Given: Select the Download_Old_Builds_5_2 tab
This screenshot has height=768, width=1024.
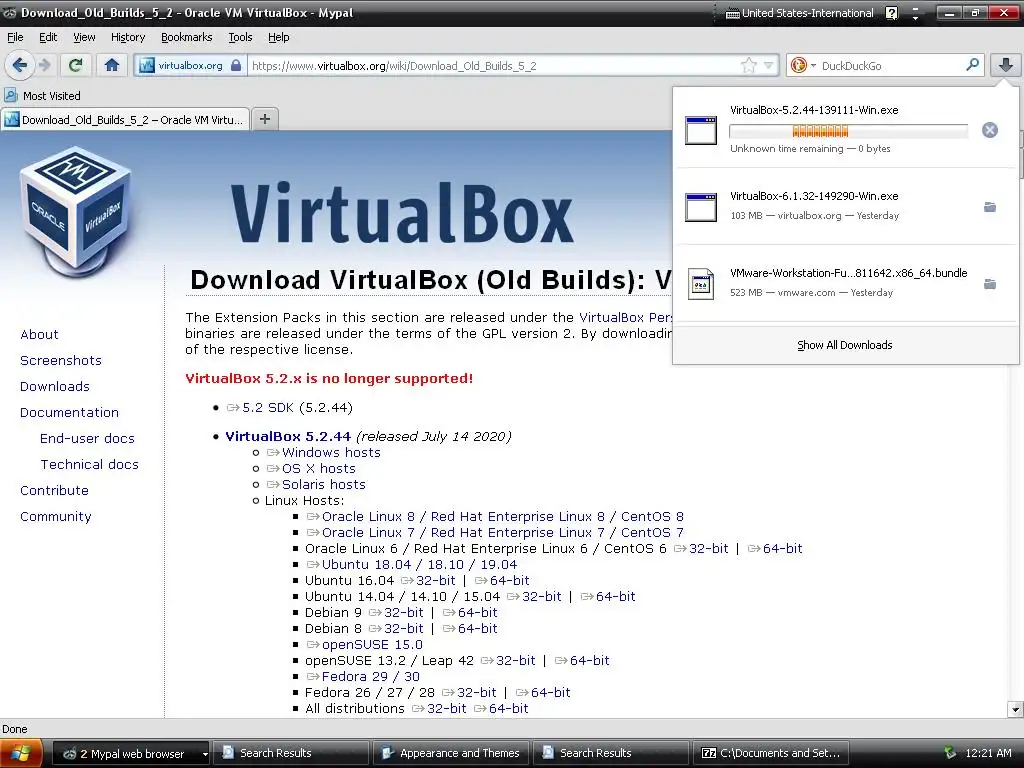Looking at the screenshot, I should (x=125, y=120).
